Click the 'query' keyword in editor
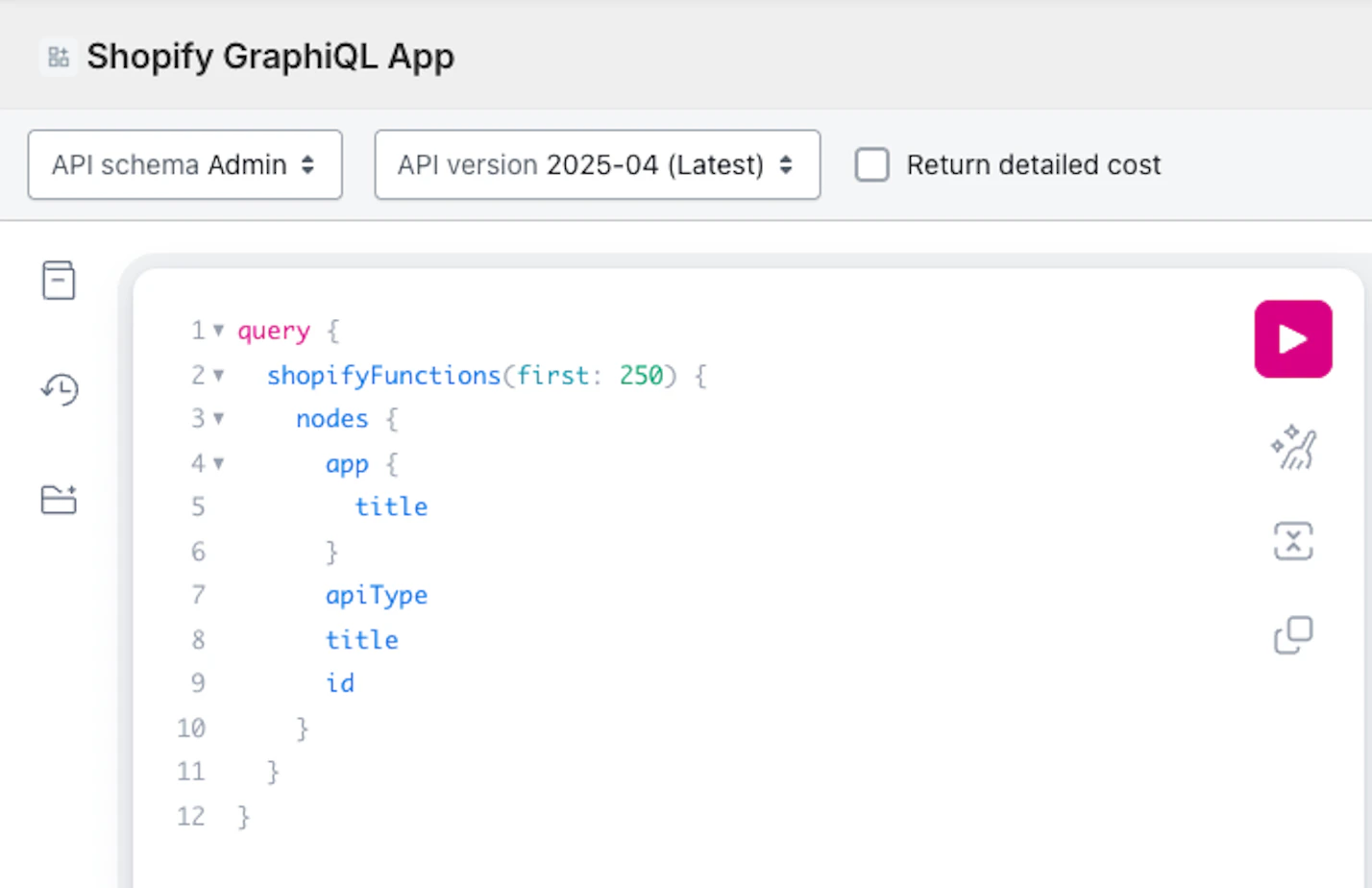This screenshot has width=1372, height=888. pos(274,332)
